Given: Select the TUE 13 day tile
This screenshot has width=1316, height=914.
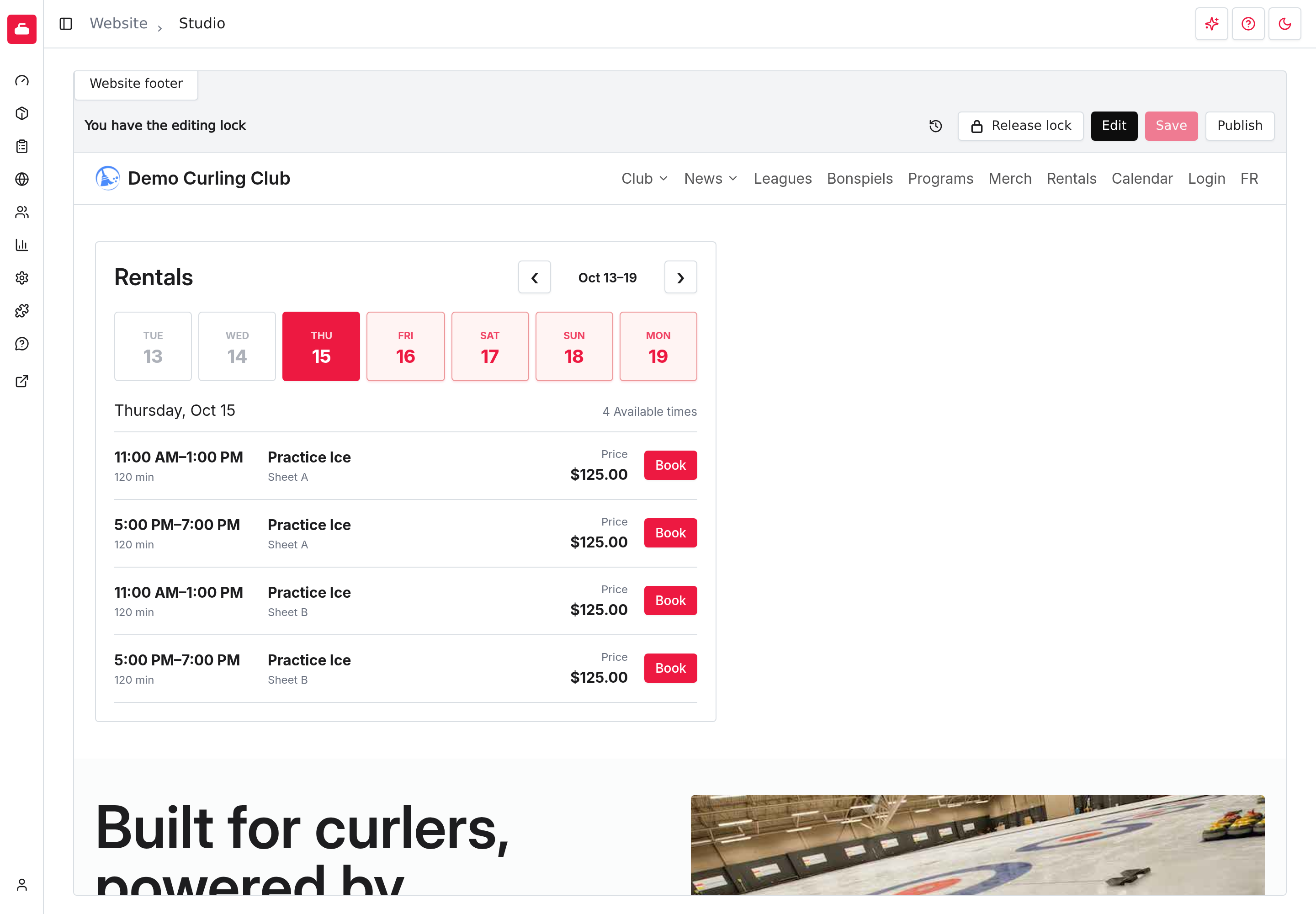Looking at the screenshot, I should coord(153,346).
